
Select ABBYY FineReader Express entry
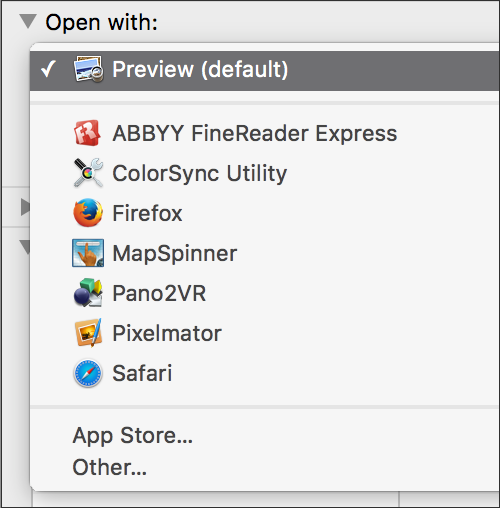point(265,133)
